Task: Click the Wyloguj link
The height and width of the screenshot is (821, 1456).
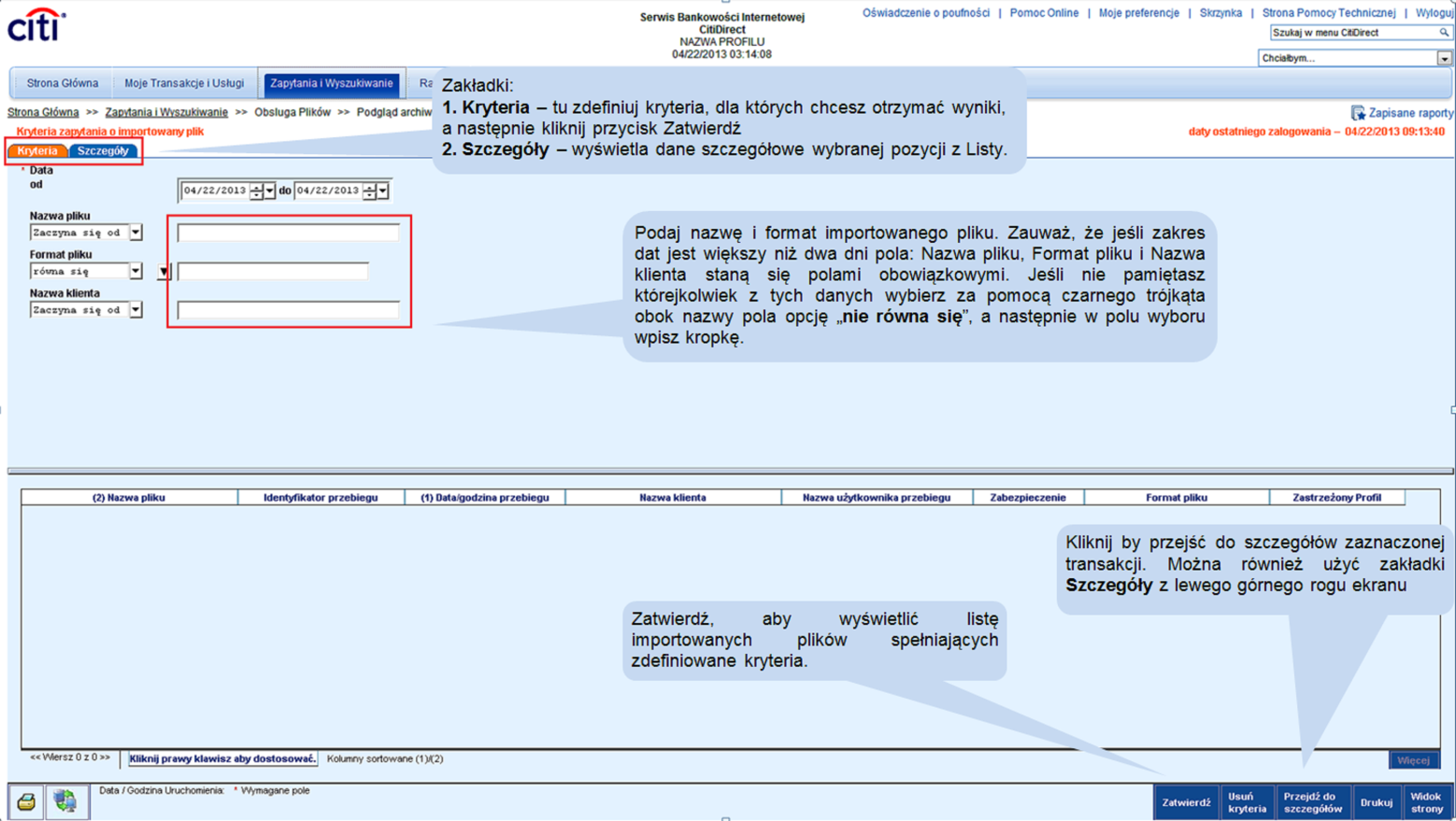Action: click(1435, 13)
